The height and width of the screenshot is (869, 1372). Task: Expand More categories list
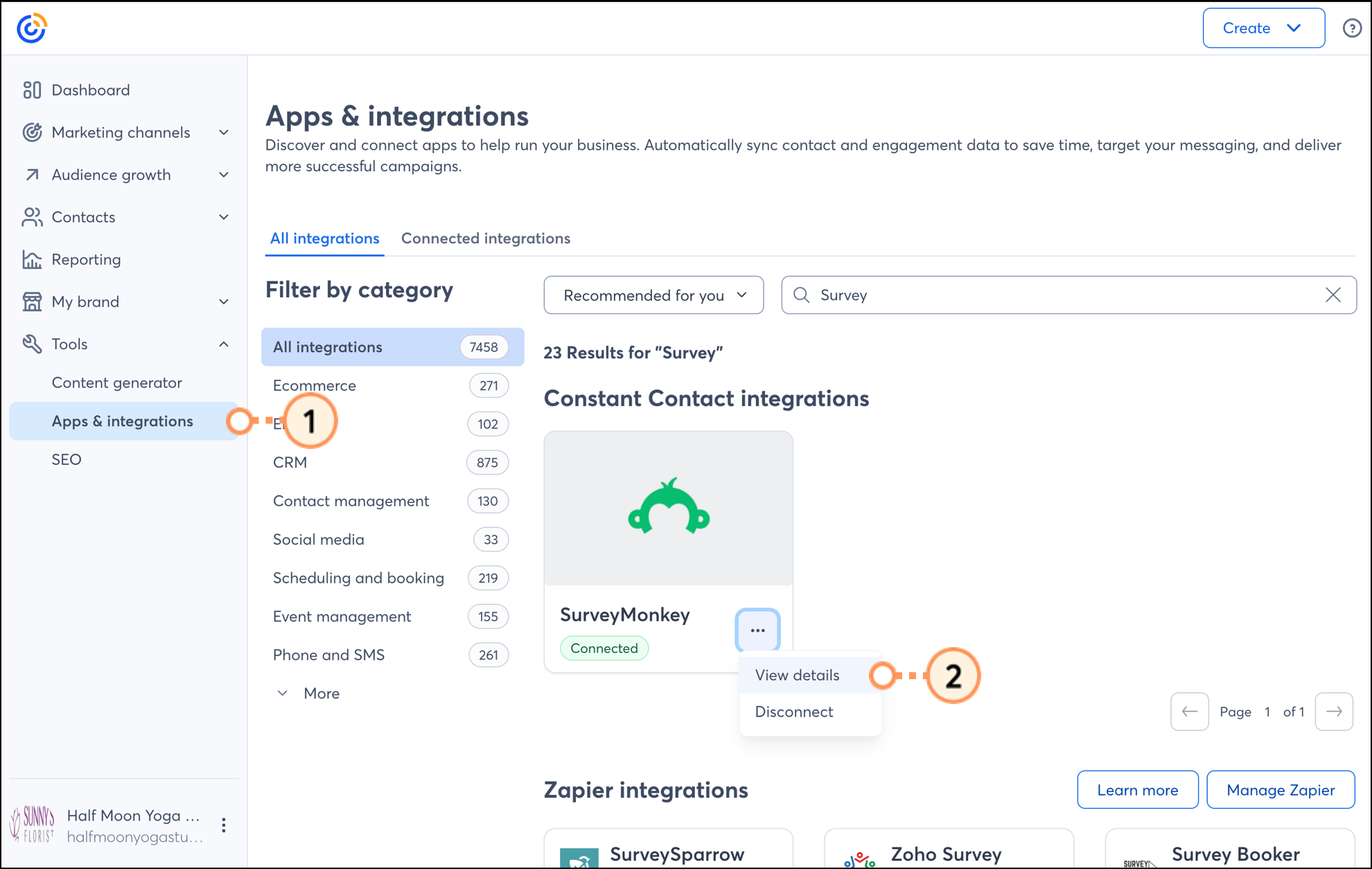pyautogui.click(x=308, y=693)
